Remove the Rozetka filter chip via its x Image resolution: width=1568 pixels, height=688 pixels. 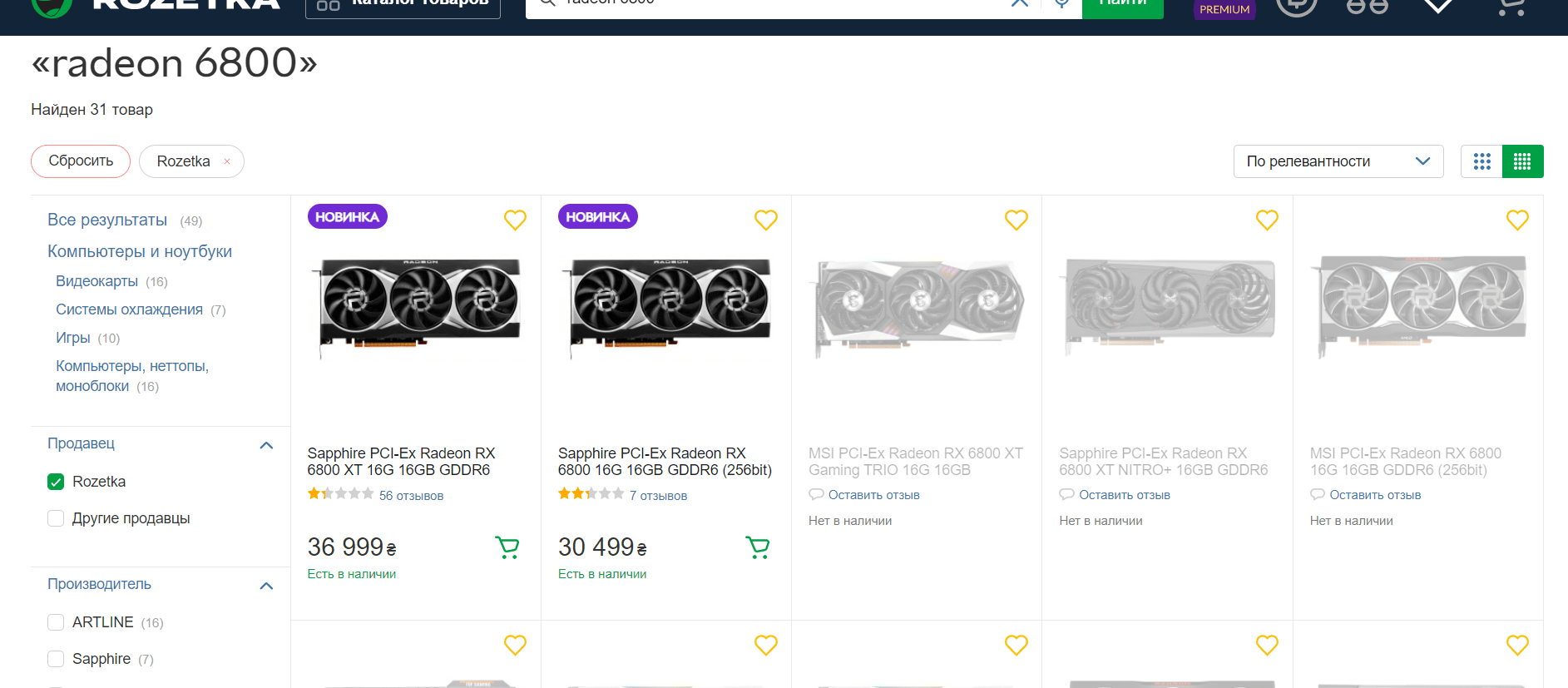pos(227,161)
